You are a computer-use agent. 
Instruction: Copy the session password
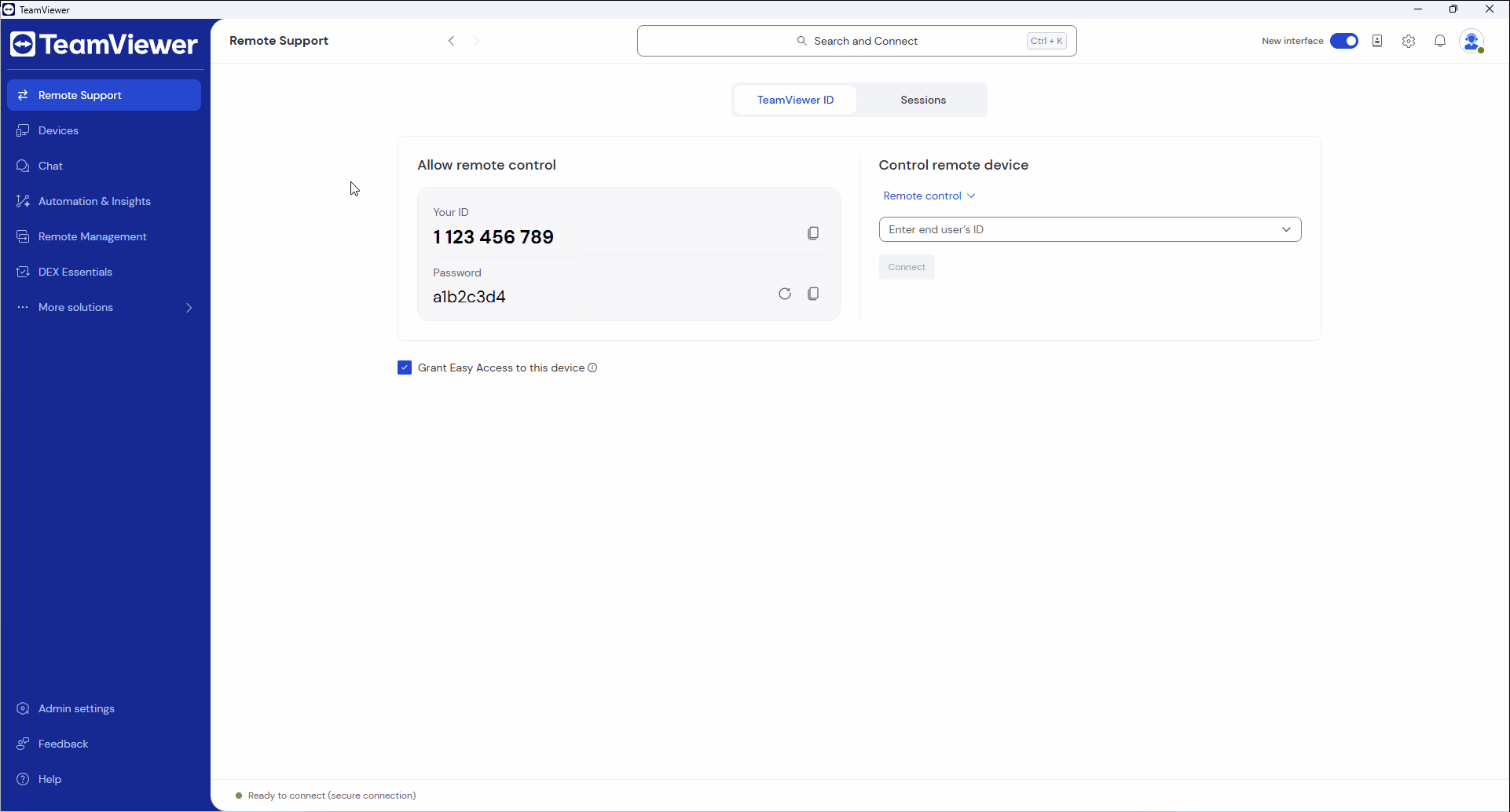tap(813, 293)
